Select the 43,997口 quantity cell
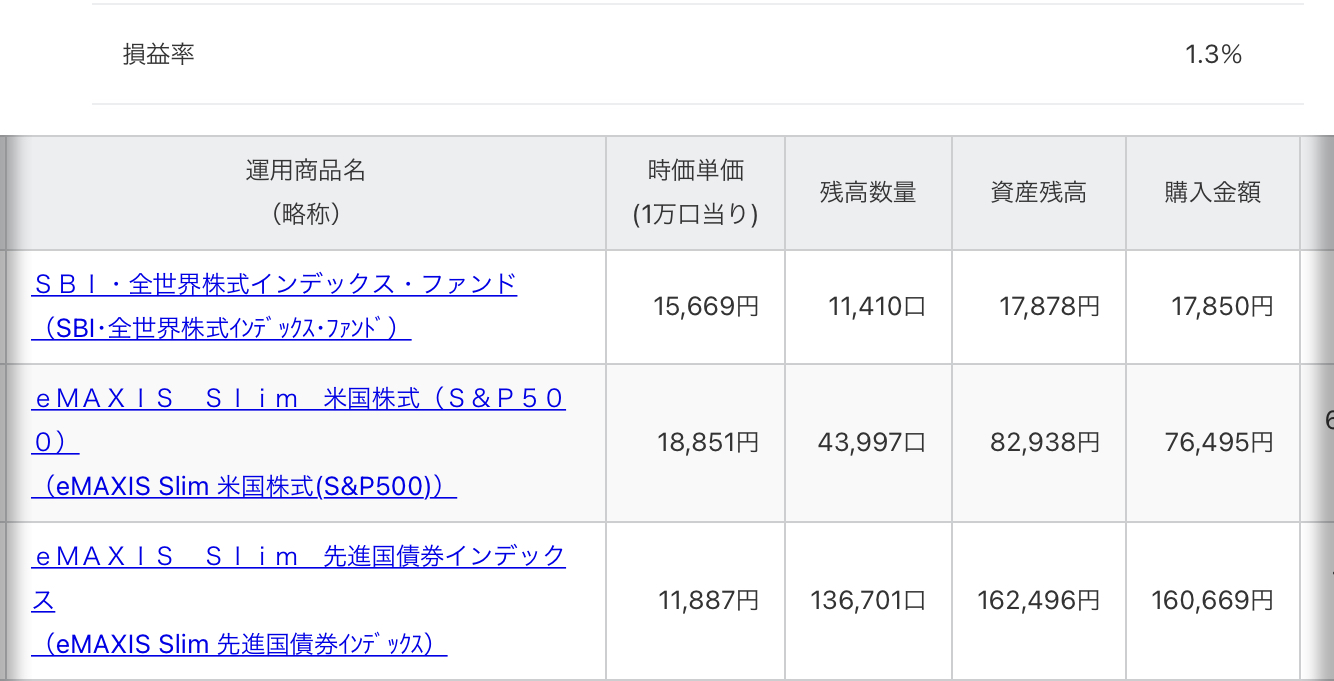1334x681 pixels. pyautogui.click(x=868, y=443)
